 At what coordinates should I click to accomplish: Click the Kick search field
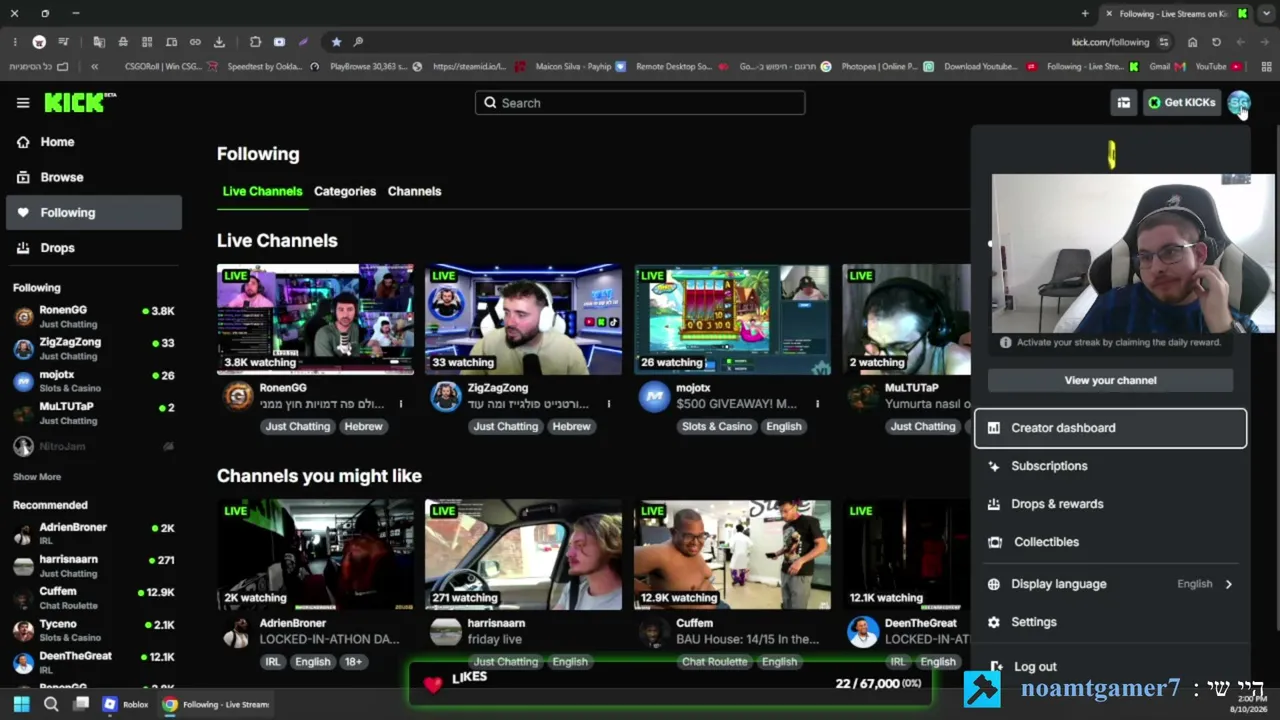(x=640, y=103)
